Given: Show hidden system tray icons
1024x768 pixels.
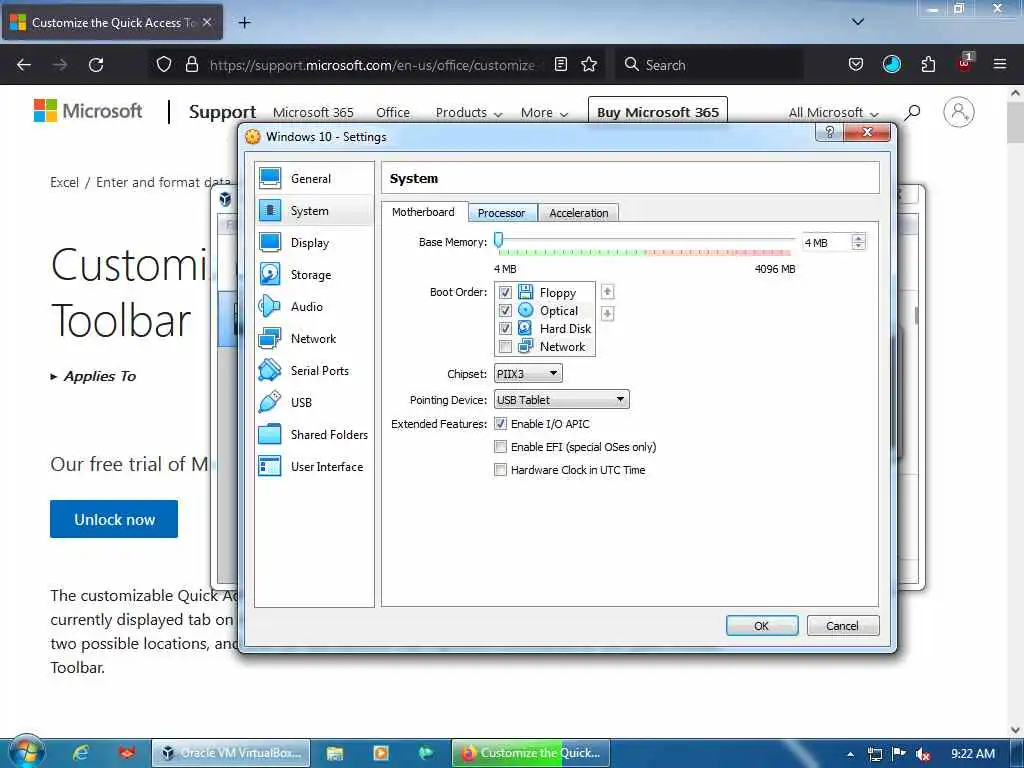Looking at the screenshot, I should (x=850, y=754).
